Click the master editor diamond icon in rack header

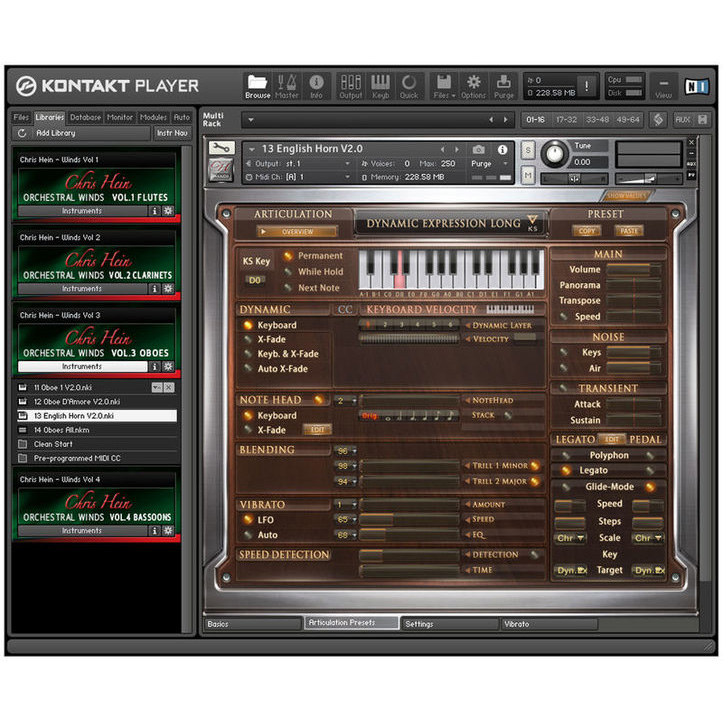coord(658,120)
